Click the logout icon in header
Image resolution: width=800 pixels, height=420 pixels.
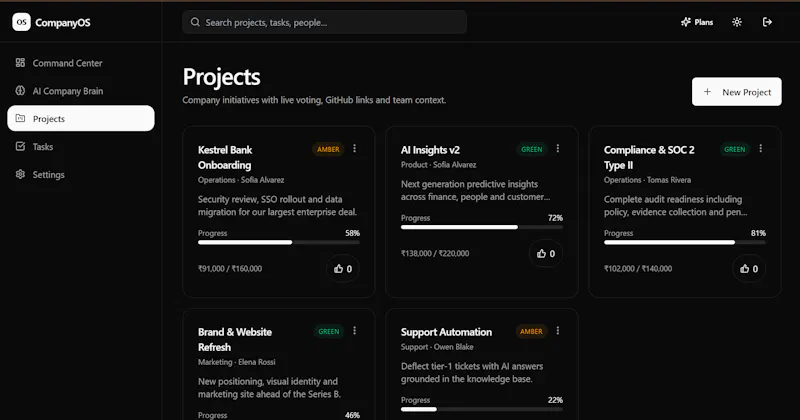point(767,22)
